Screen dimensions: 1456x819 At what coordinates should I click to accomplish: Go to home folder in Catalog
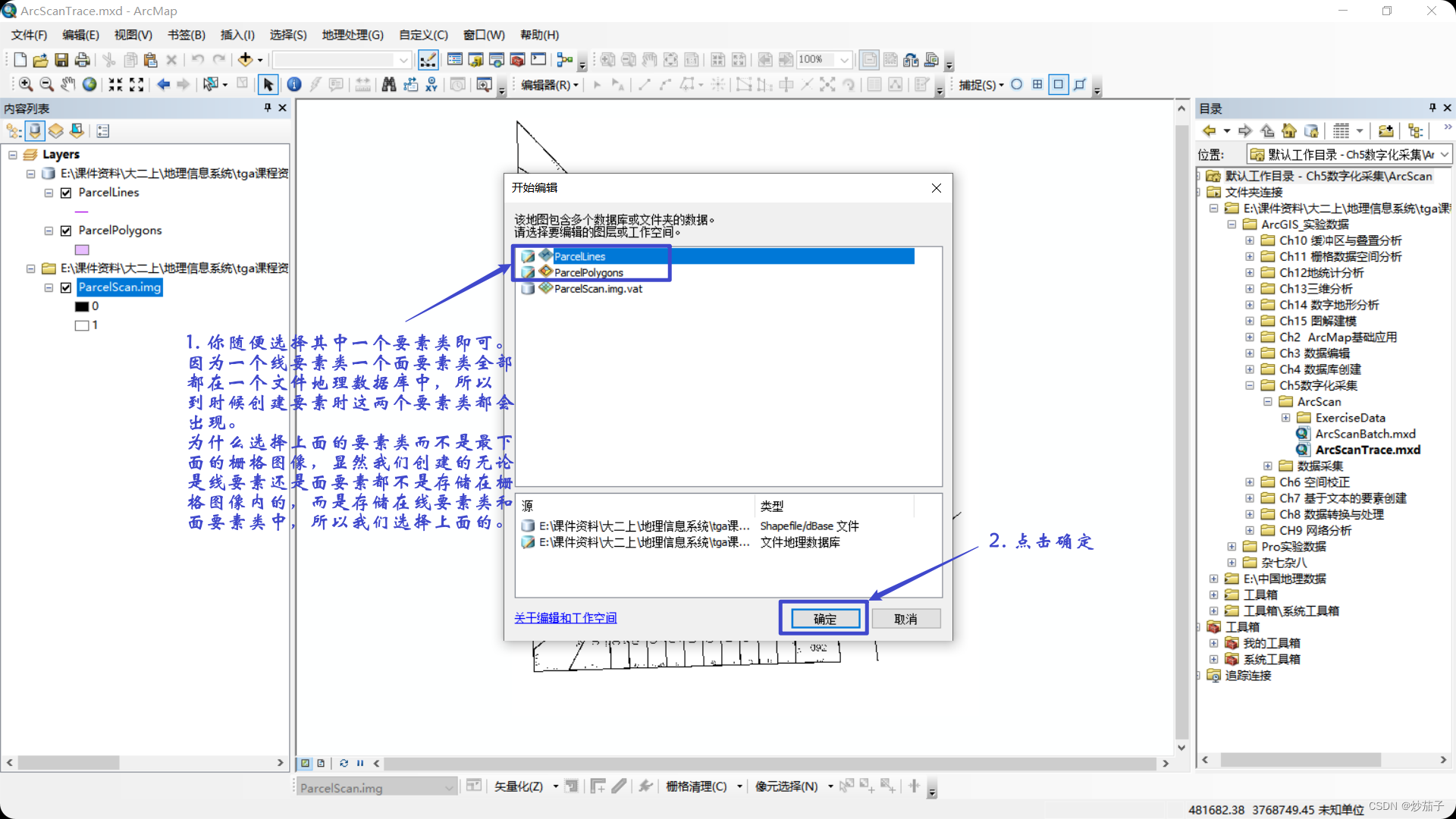[1289, 130]
